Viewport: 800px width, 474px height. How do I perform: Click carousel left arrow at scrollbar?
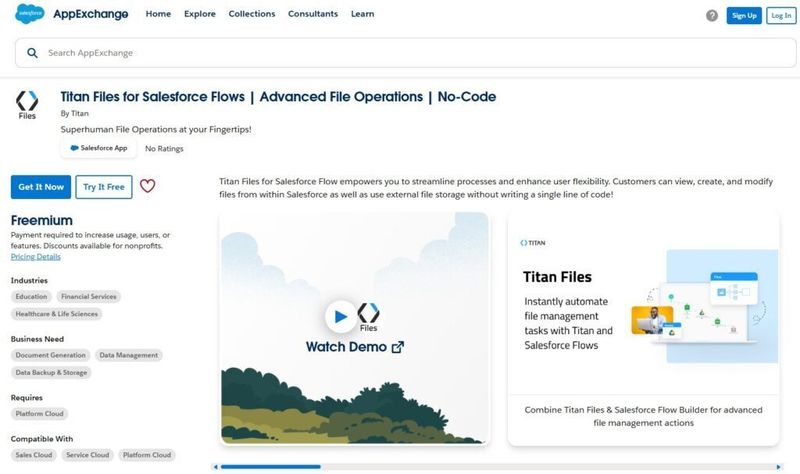216,467
